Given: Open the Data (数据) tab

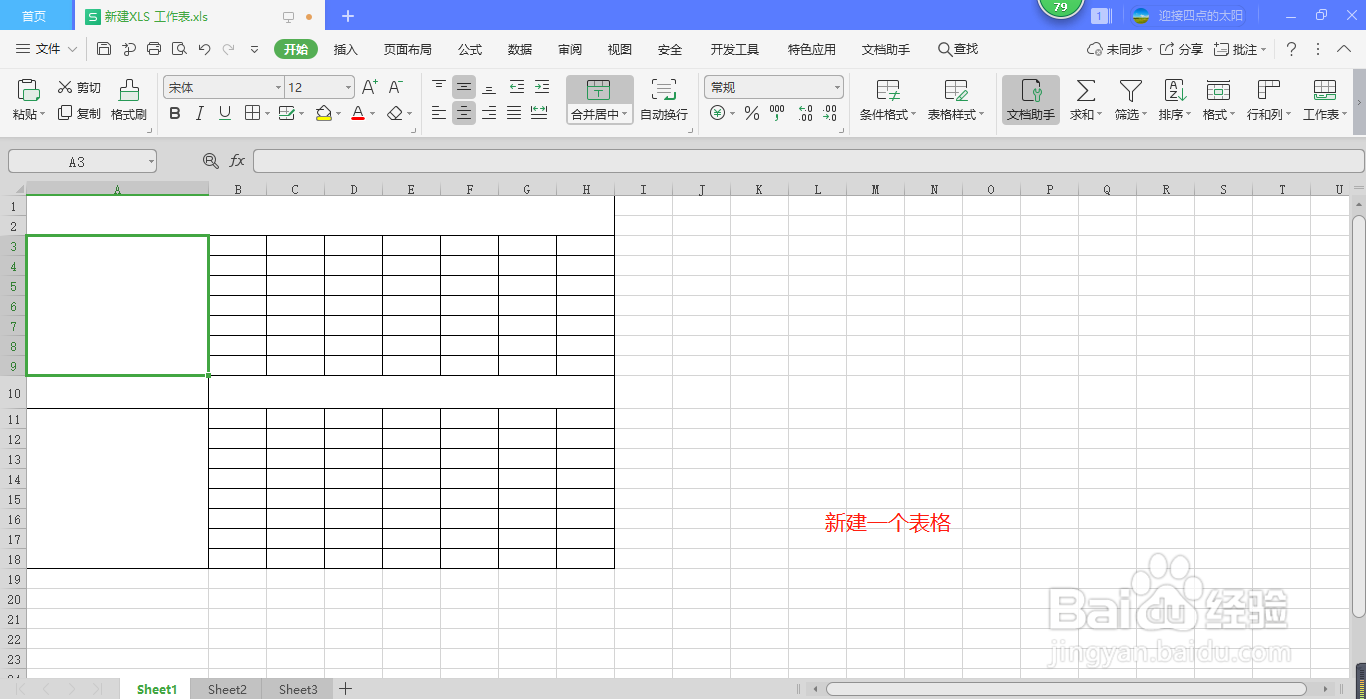Looking at the screenshot, I should point(520,49).
